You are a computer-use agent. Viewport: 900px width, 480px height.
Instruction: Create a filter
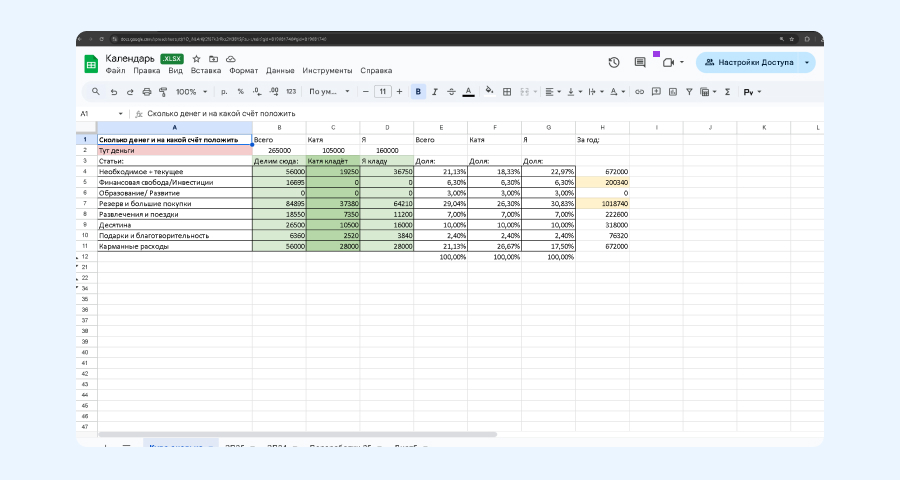coord(689,92)
